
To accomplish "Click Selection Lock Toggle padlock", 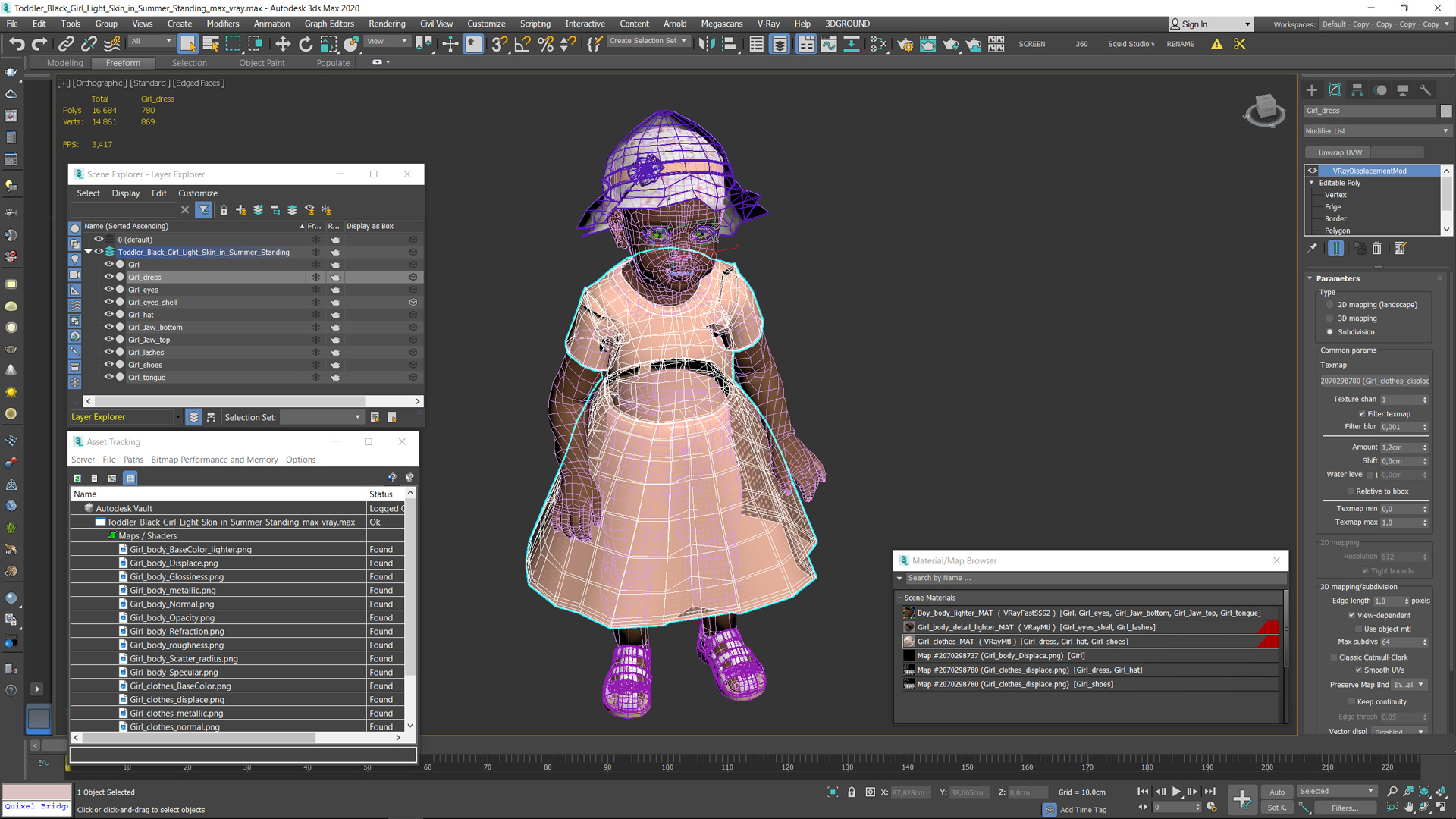I will click(x=852, y=792).
